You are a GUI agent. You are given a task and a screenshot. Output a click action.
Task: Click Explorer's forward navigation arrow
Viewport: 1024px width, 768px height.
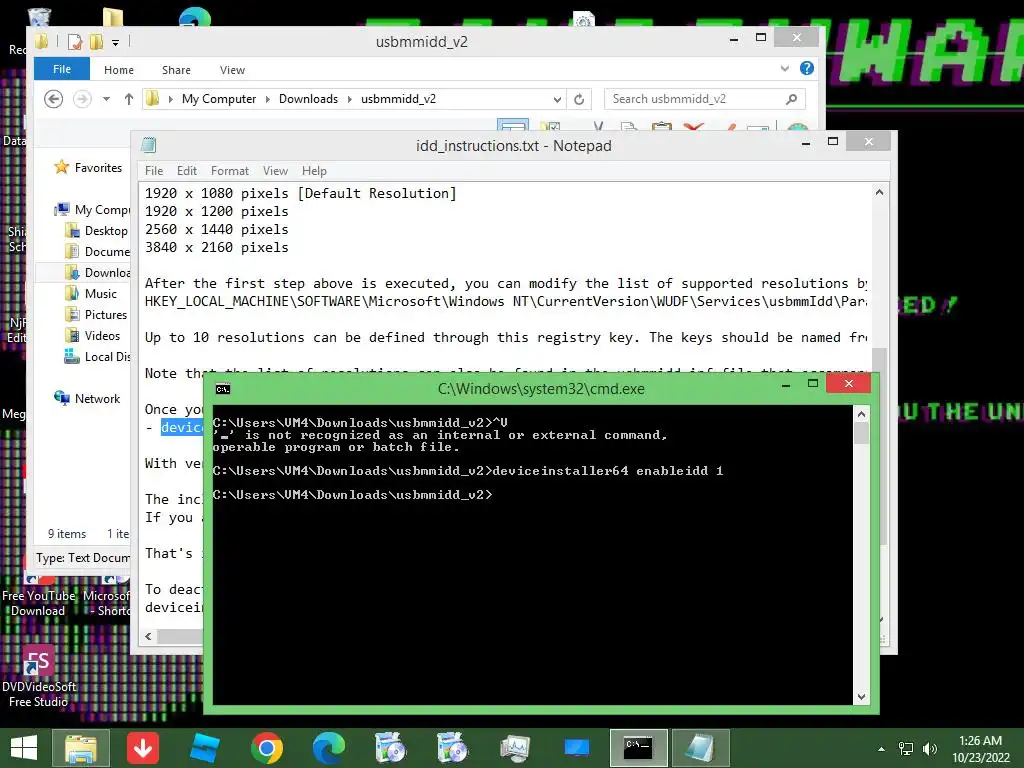(x=82, y=99)
